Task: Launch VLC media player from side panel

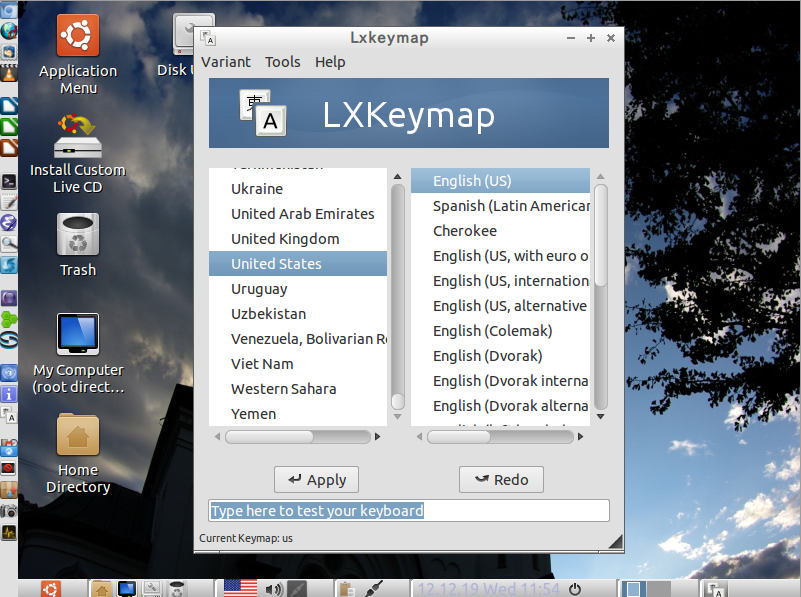Action: (9, 74)
